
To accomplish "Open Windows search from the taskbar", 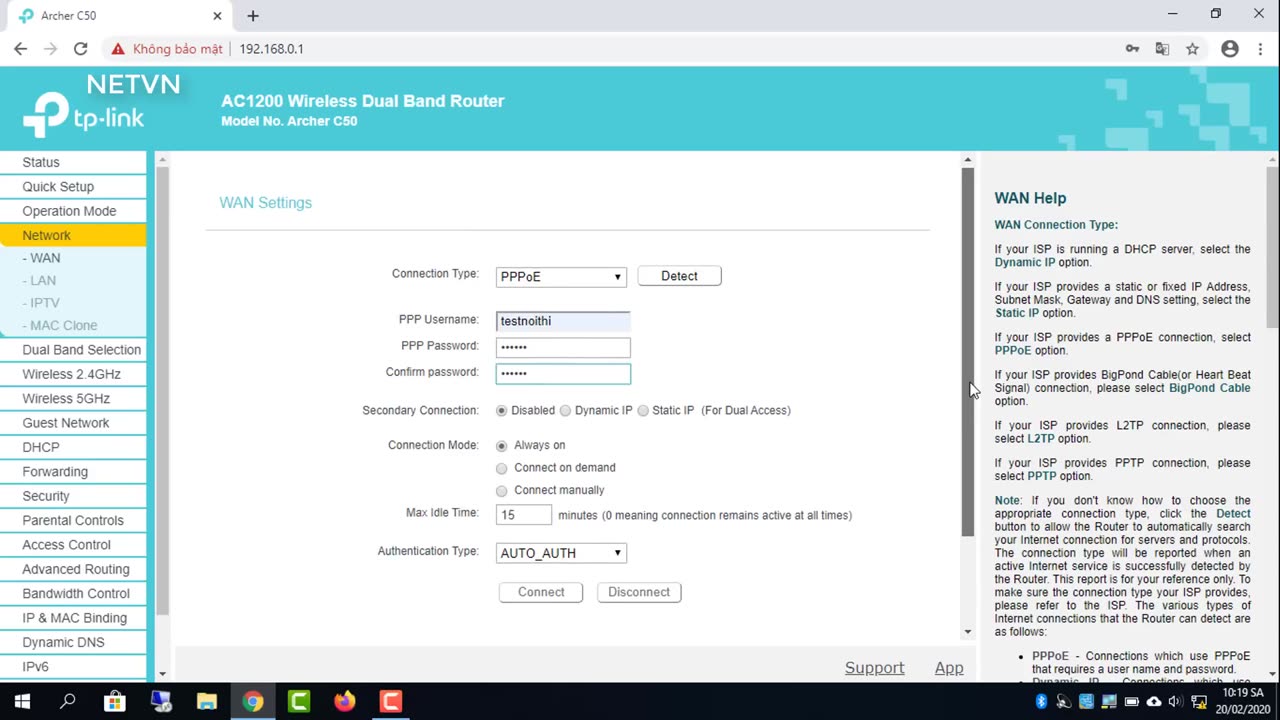I will coord(68,701).
